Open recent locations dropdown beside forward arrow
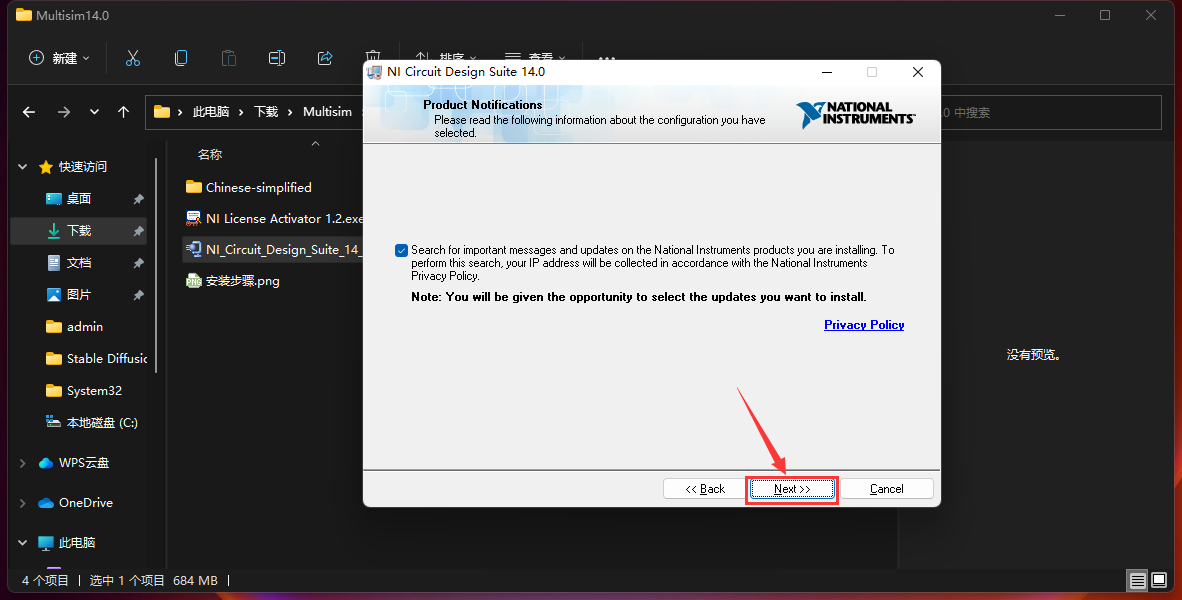 94,112
